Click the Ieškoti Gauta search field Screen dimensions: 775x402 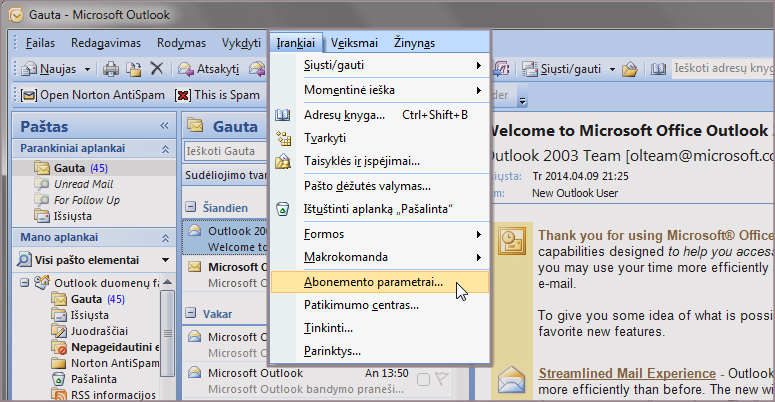225,152
